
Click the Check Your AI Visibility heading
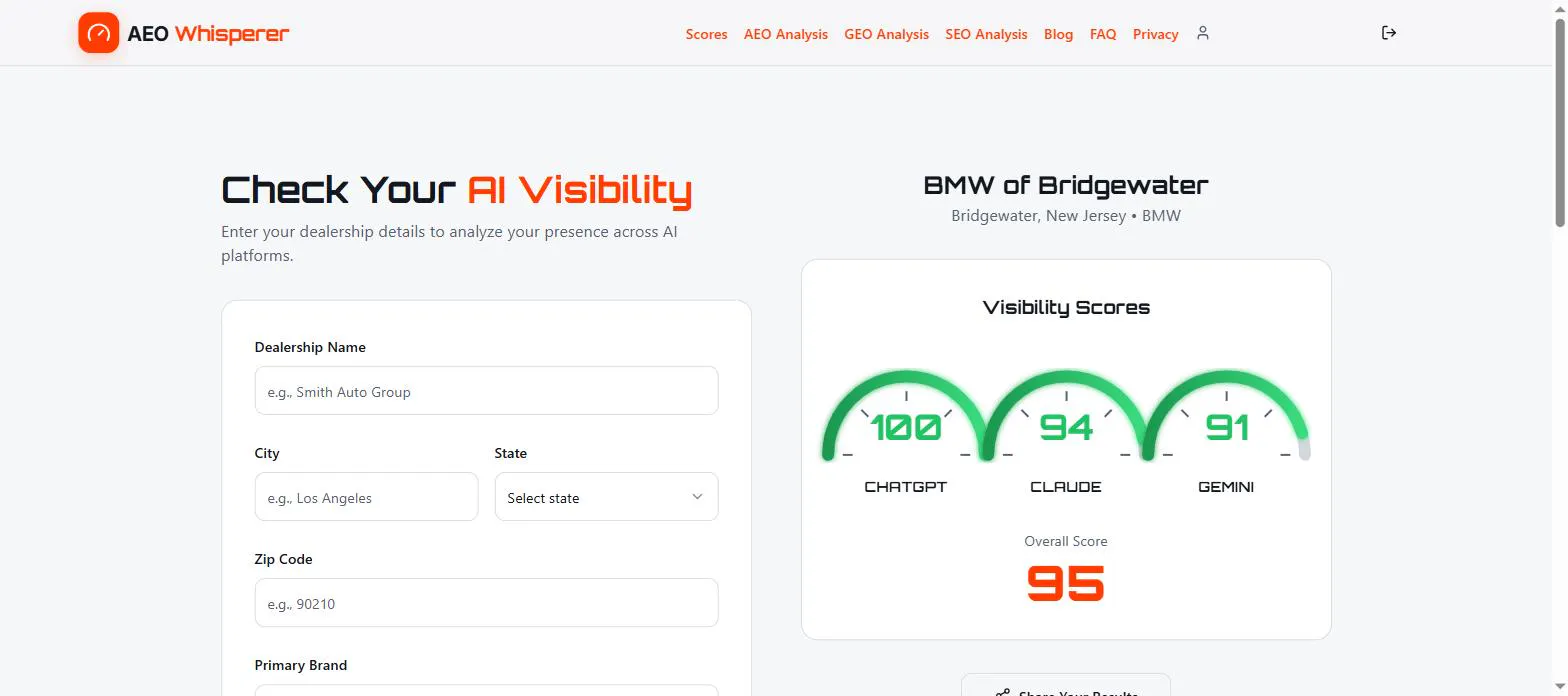click(456, 189)
